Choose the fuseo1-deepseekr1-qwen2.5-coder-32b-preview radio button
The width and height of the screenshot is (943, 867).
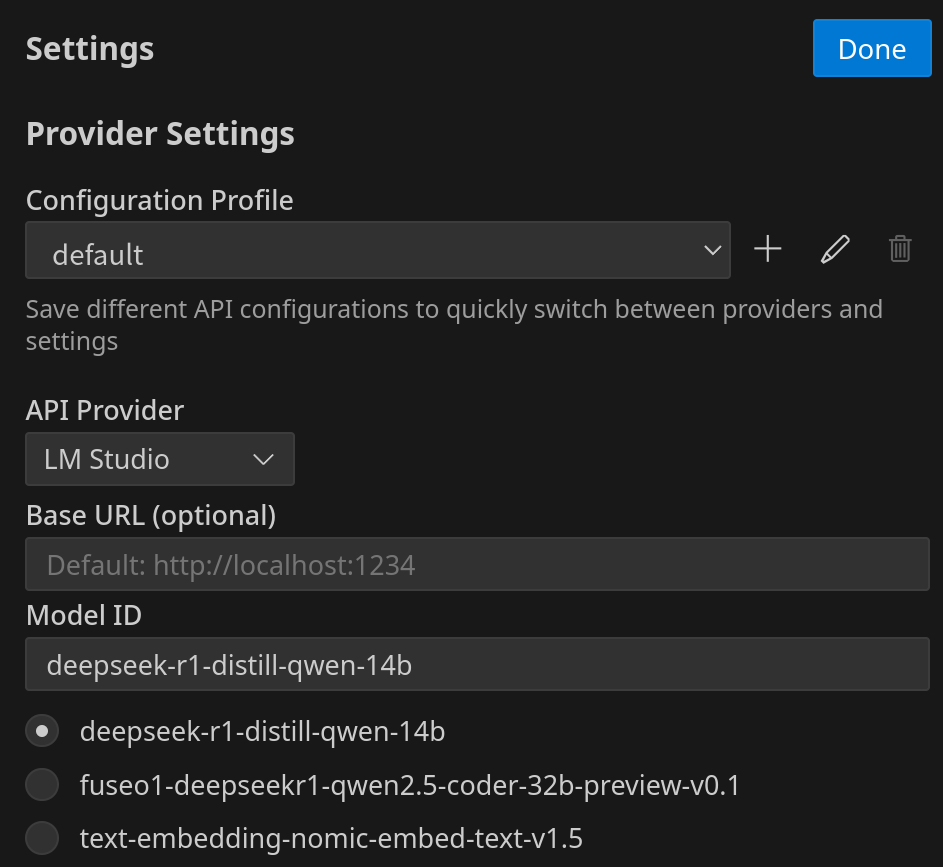(42, 785)
